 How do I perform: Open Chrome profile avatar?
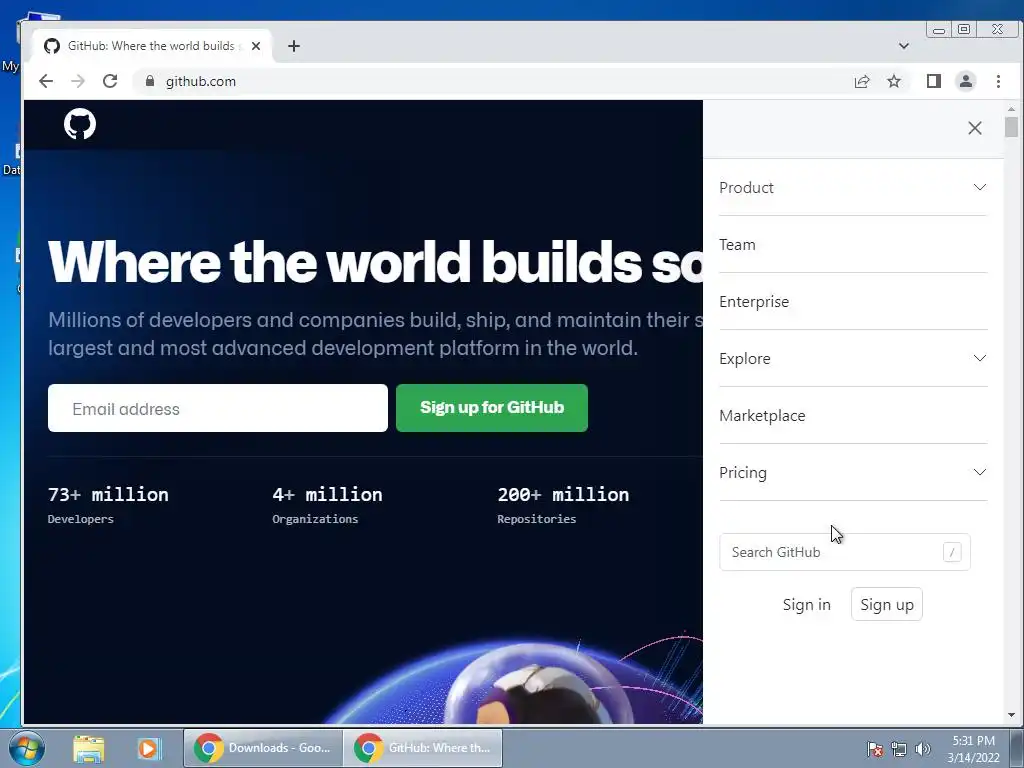pos(965,81)
